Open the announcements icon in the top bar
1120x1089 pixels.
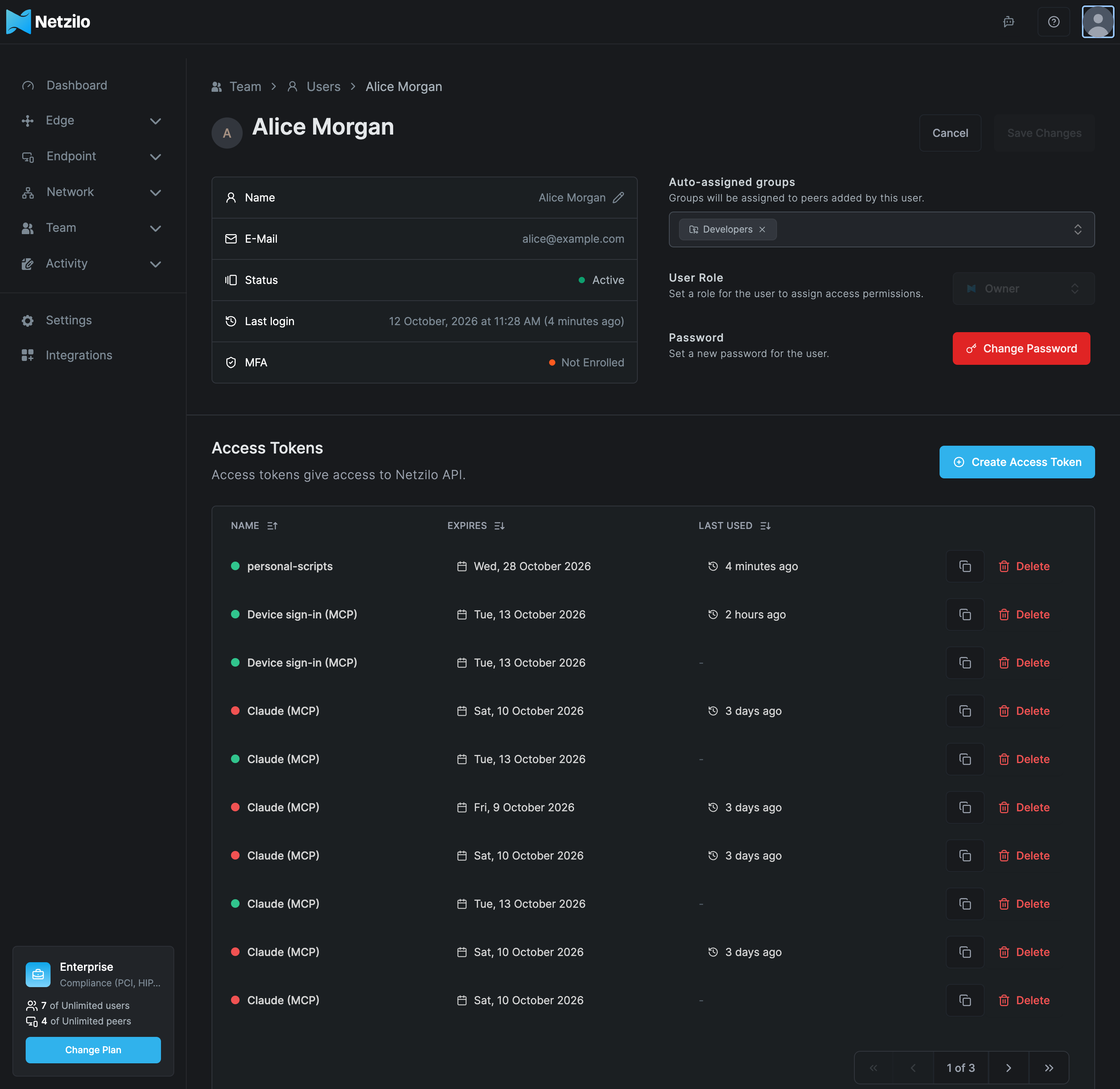tap(1008, 22)
